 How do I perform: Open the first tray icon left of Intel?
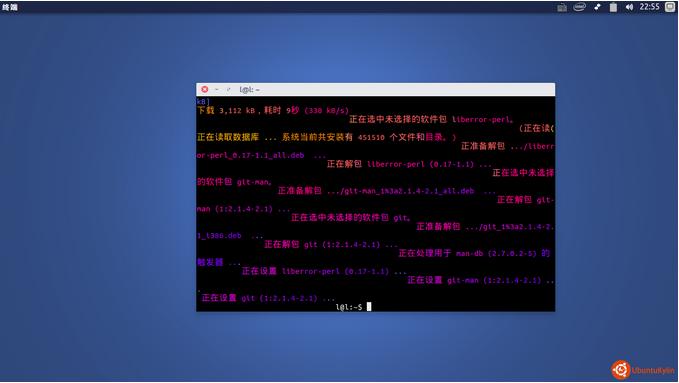[x=562, y=7]
